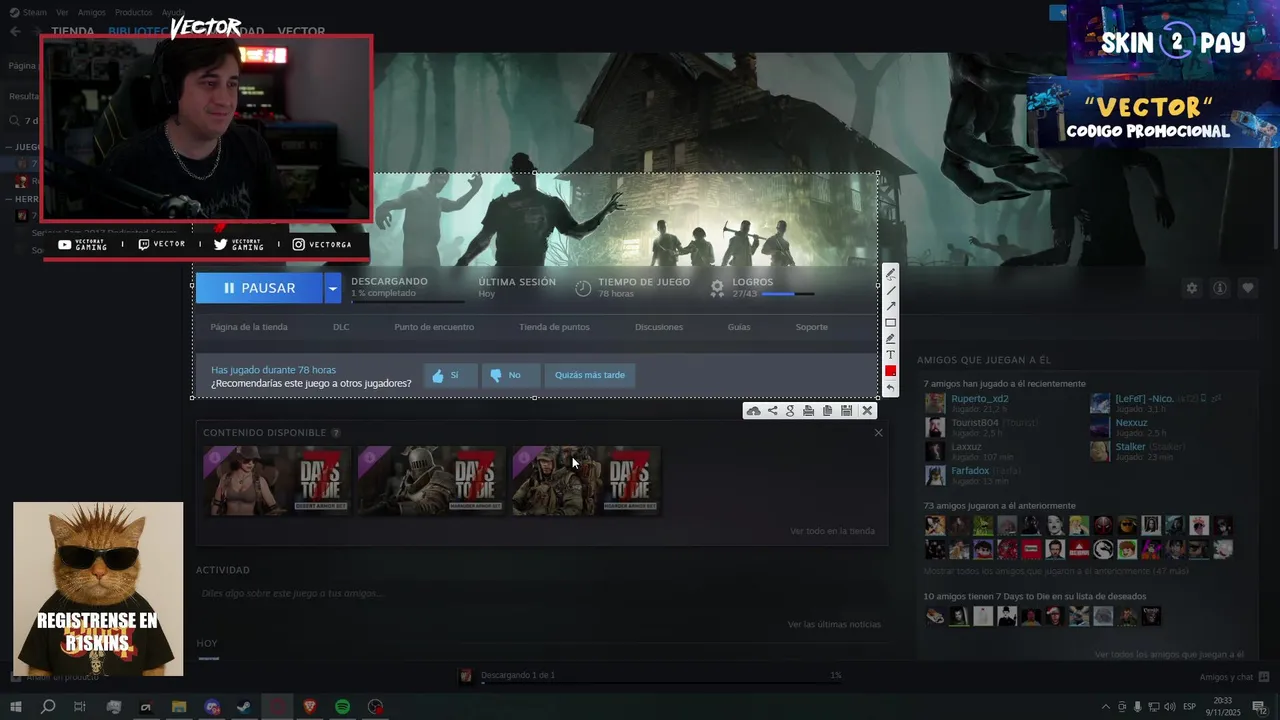This screenshot has width=1280, height=720.
Task: Open friend Ruperto_xd2 profile
Action: coord(980,399)
